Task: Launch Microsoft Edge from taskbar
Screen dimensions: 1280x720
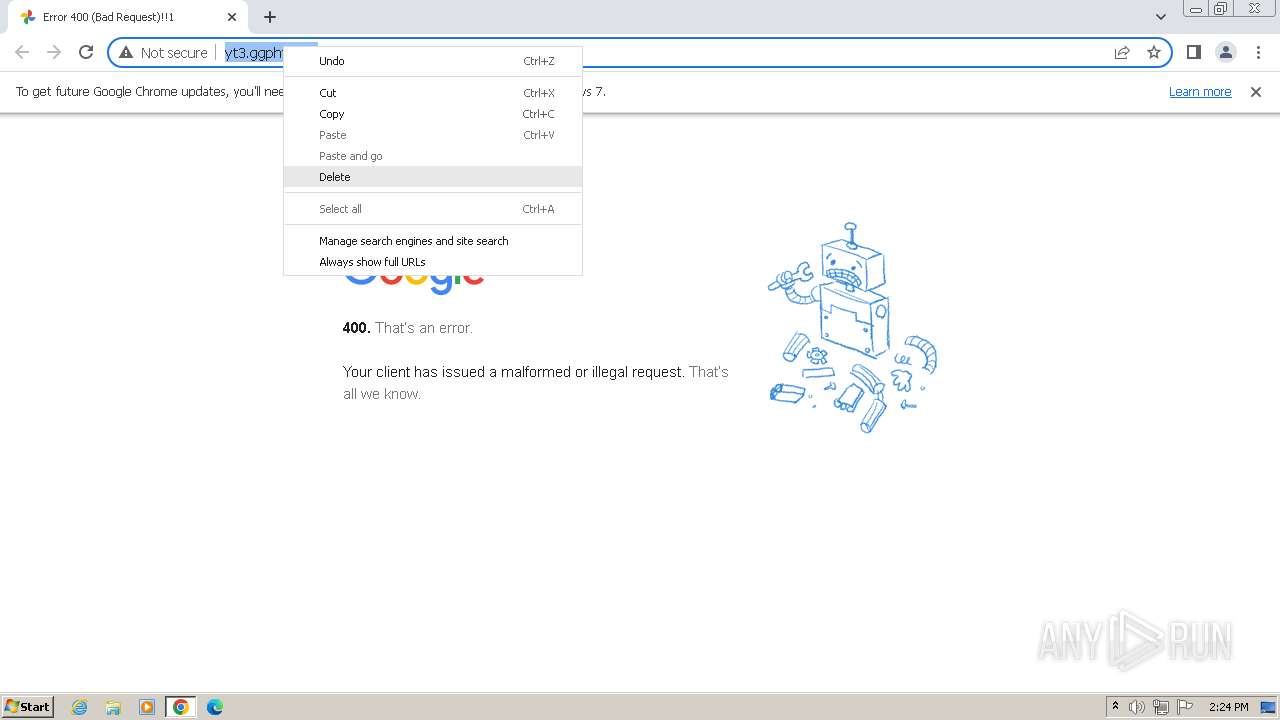Action: click(215, 707)
